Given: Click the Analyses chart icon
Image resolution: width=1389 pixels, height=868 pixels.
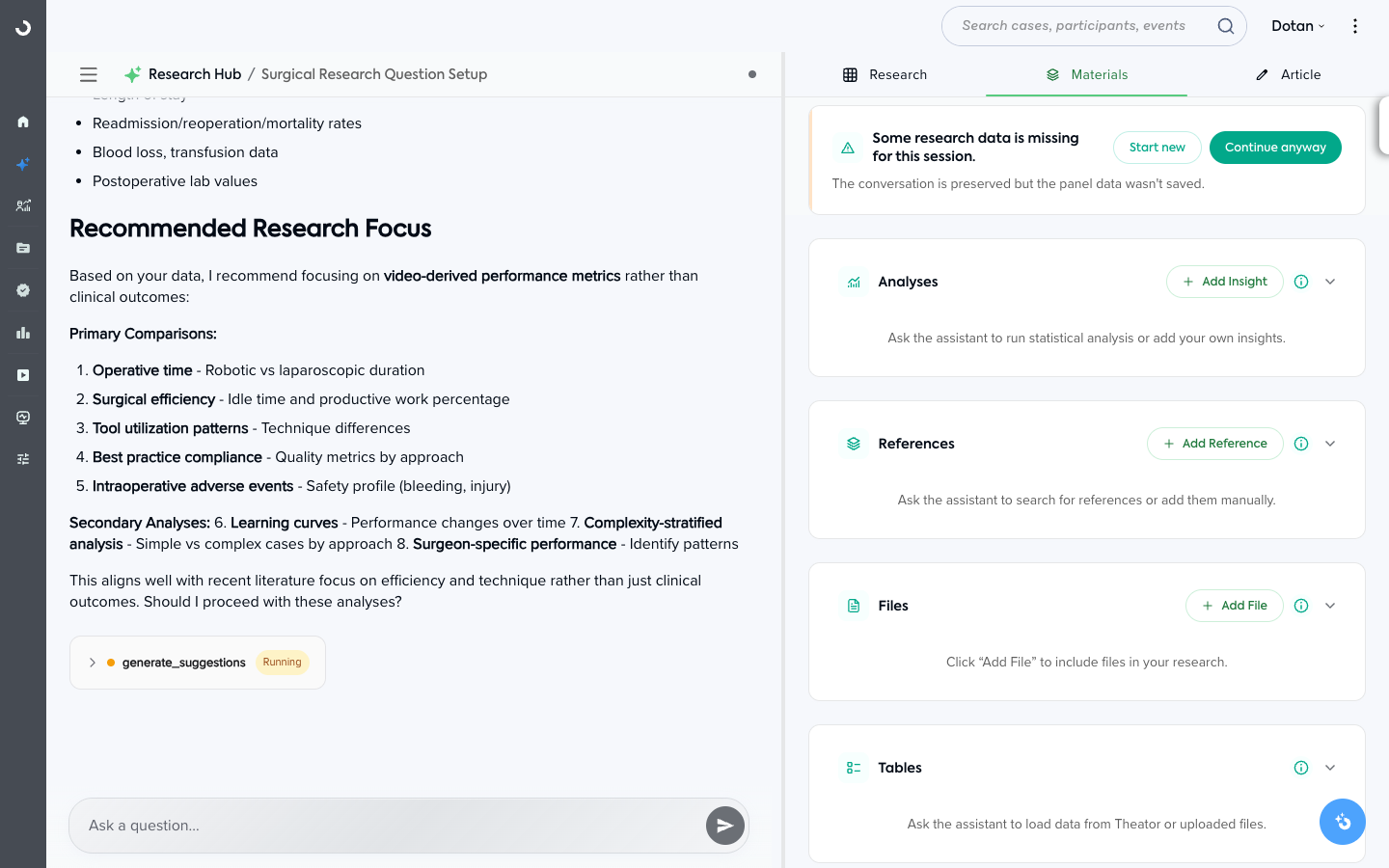Looking at the screenshot, I should (x=854, y=282).
